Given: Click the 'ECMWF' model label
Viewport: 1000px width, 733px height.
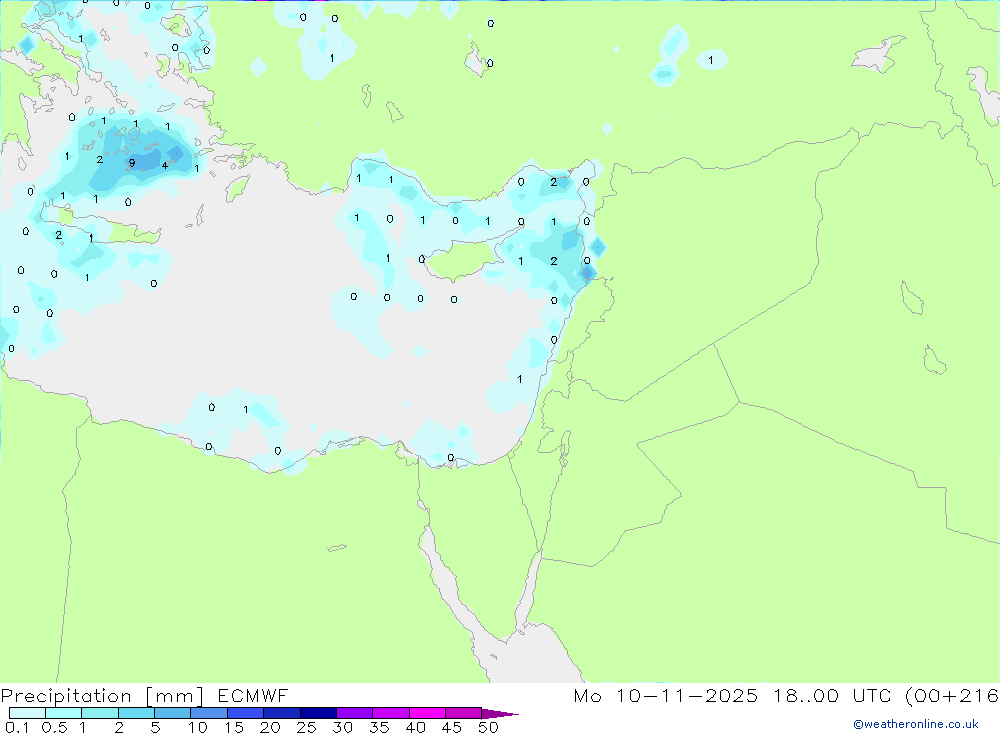Looking at the screenshot, I should click(253, 696).
